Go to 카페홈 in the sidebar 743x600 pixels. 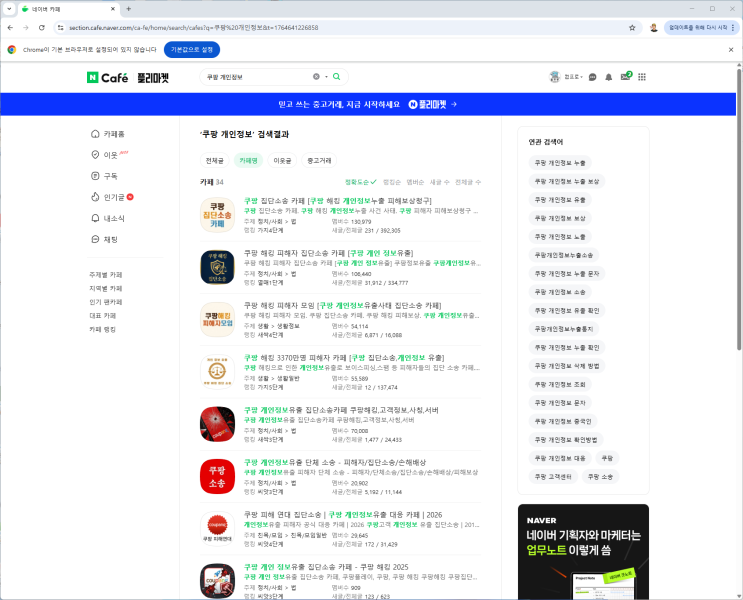[108, 134]
